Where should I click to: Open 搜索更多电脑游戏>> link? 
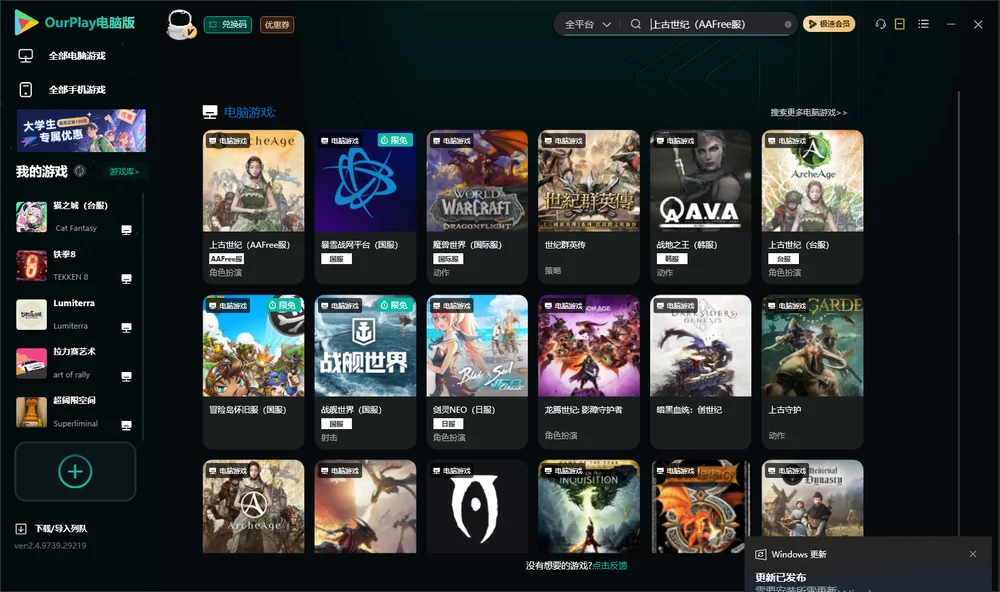[x=808, y=112]
